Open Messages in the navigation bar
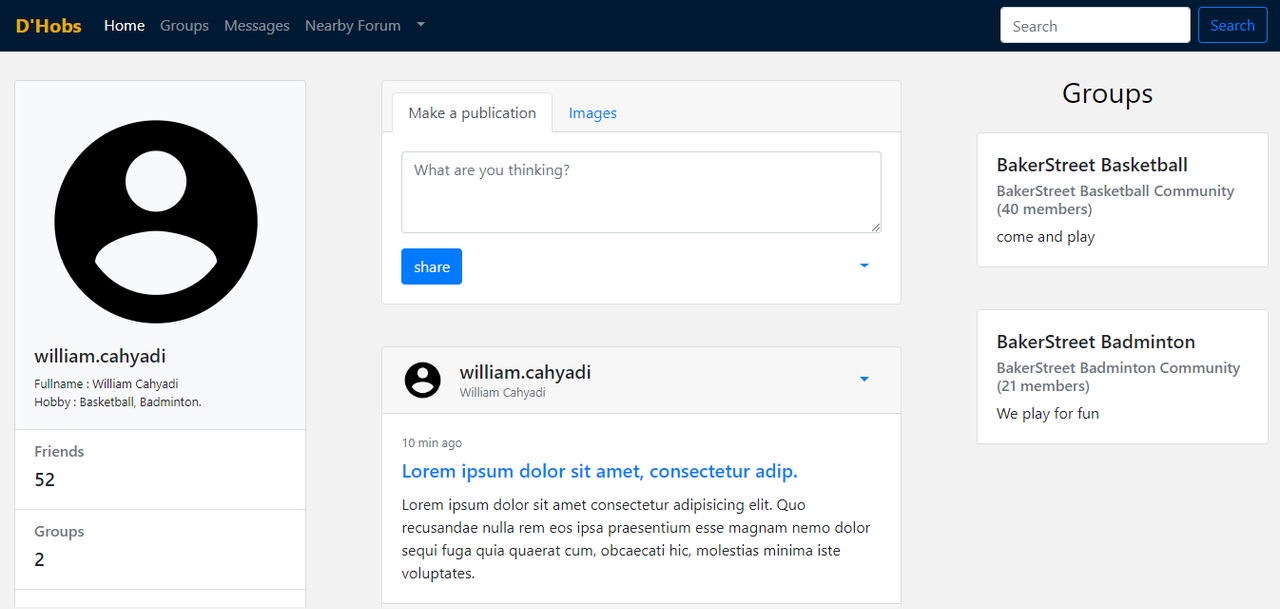The height and width of the screenshot is (609, 1280). click(x=257, y=25)
